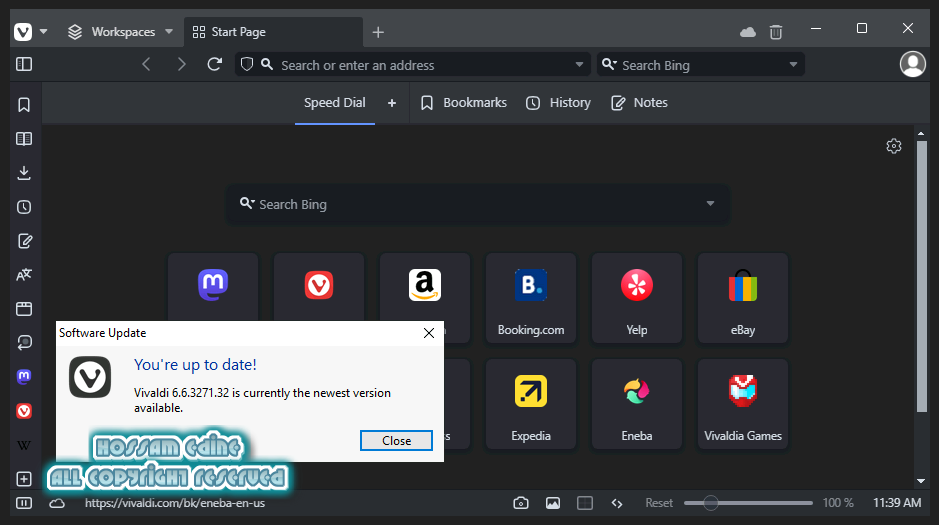The height and width of the screenshot is (525, 939).
Task: Open the Bookmarks panel icon in sidebar
Action: pyautogui.click(x=24, y=105)
